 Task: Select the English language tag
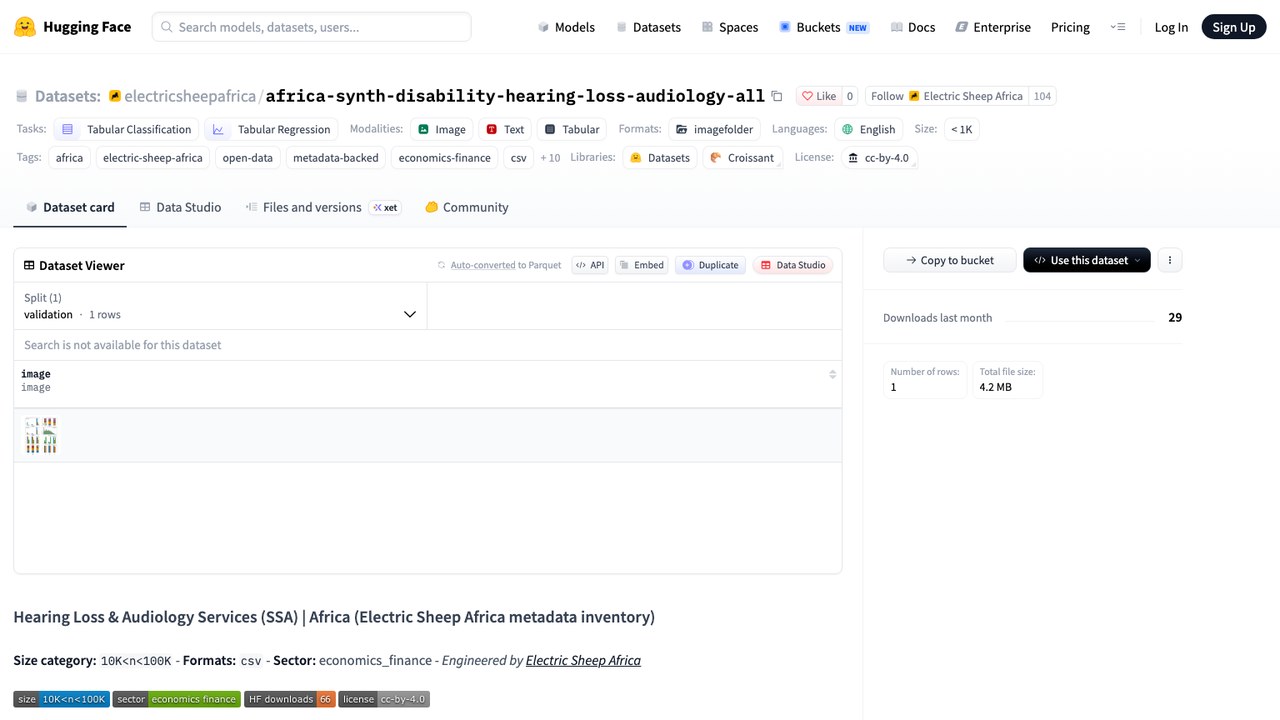point(868,129)
